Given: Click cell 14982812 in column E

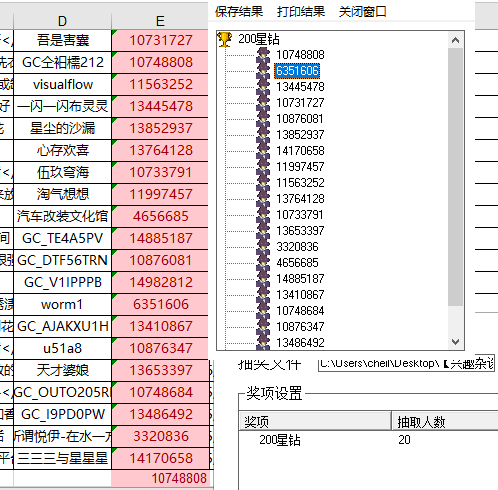Looking at the screenshot, I should (160, 282).
